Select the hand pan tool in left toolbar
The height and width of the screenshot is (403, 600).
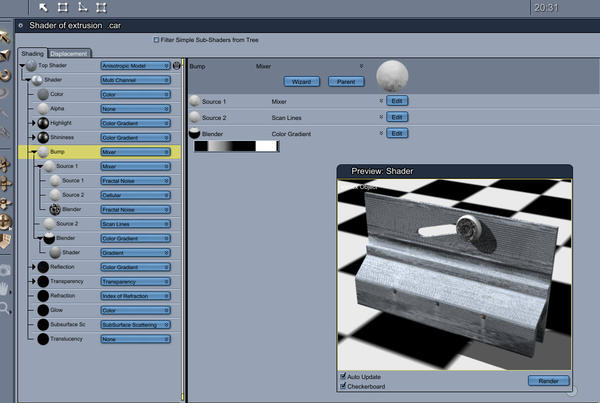pyautogui.click(x=4, y=289)
